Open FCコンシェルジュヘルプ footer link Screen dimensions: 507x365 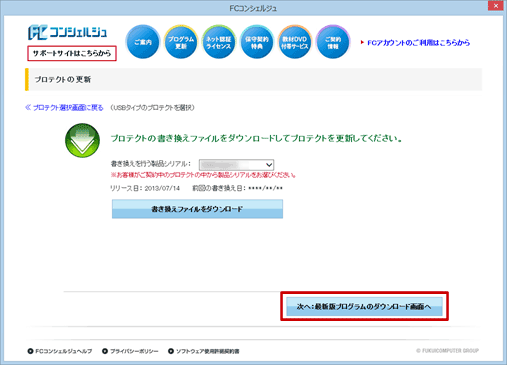click(60, 351)
